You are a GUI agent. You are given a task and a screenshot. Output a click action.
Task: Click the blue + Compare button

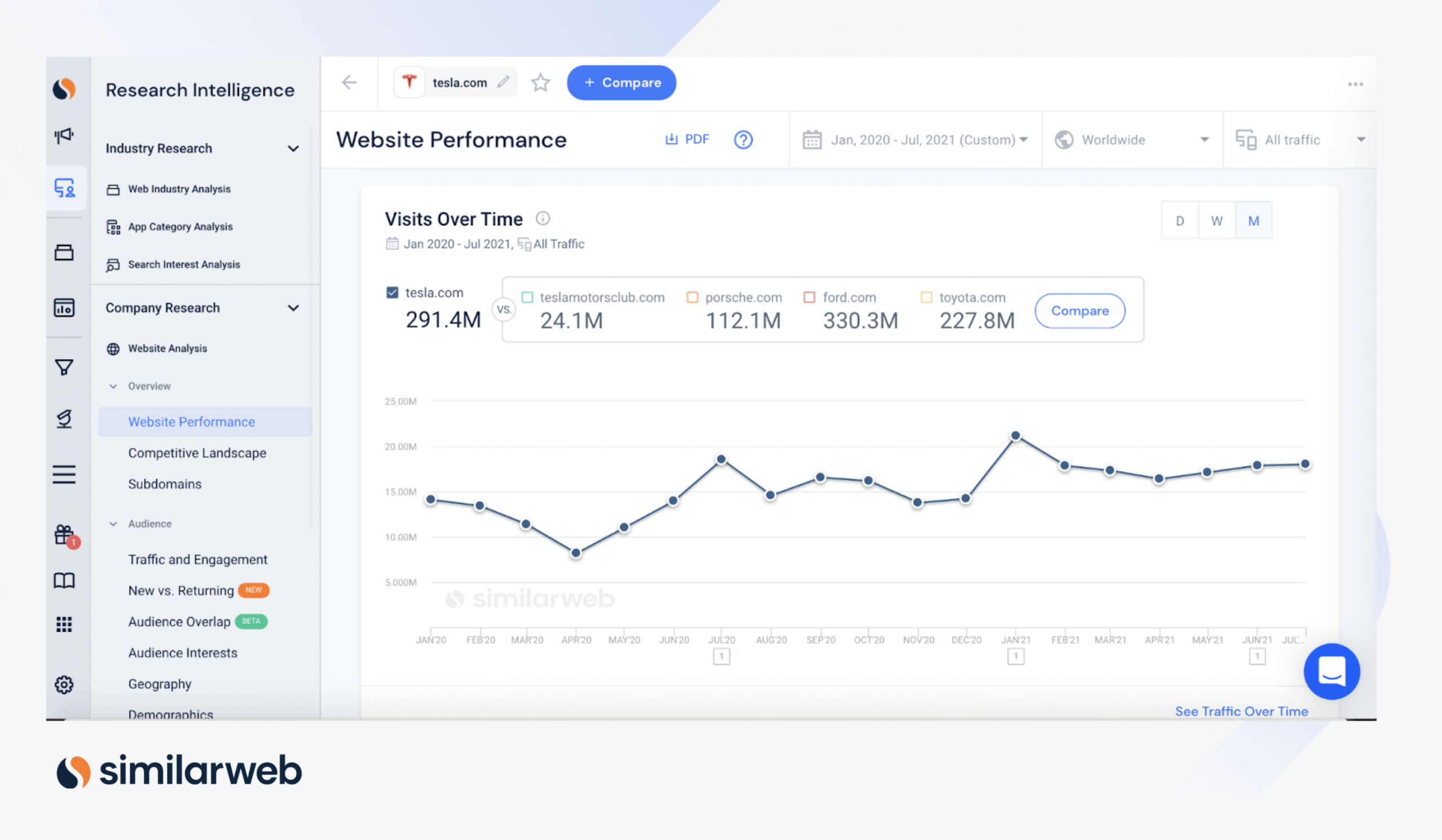point(621,83)
